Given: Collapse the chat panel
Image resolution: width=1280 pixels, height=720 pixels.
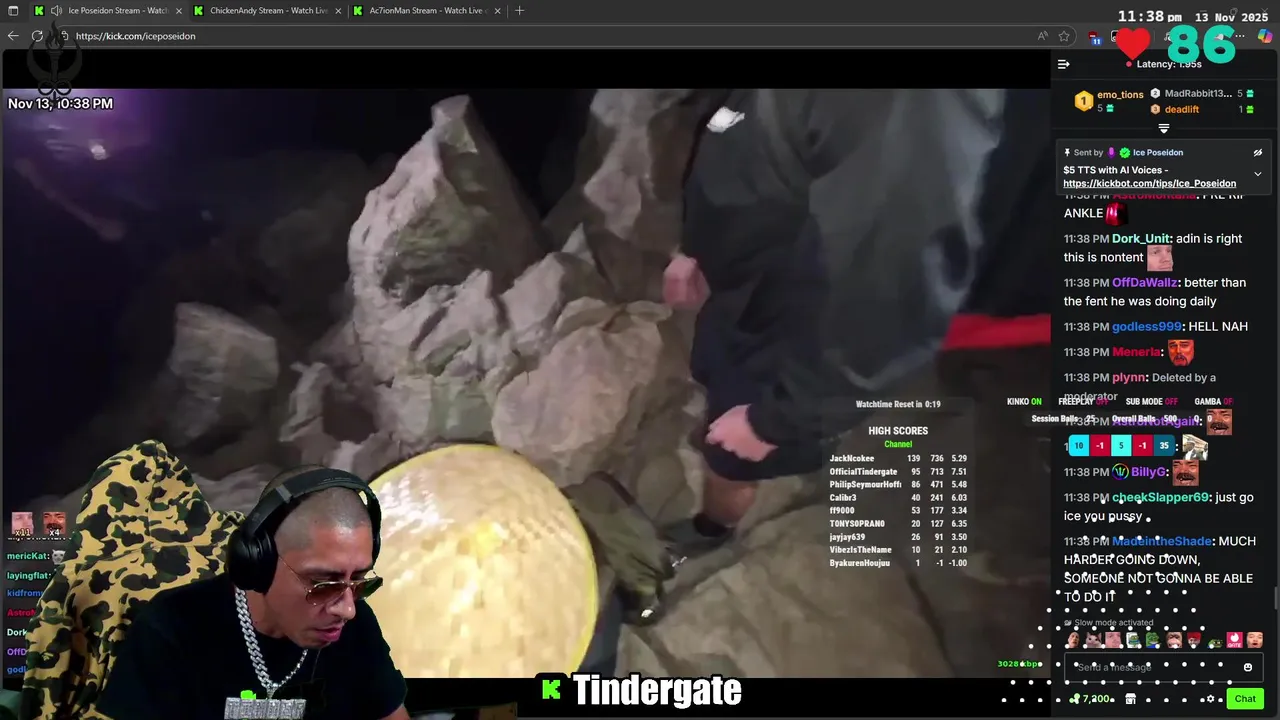Looking at the screenshot, I should coord(1064,64).
